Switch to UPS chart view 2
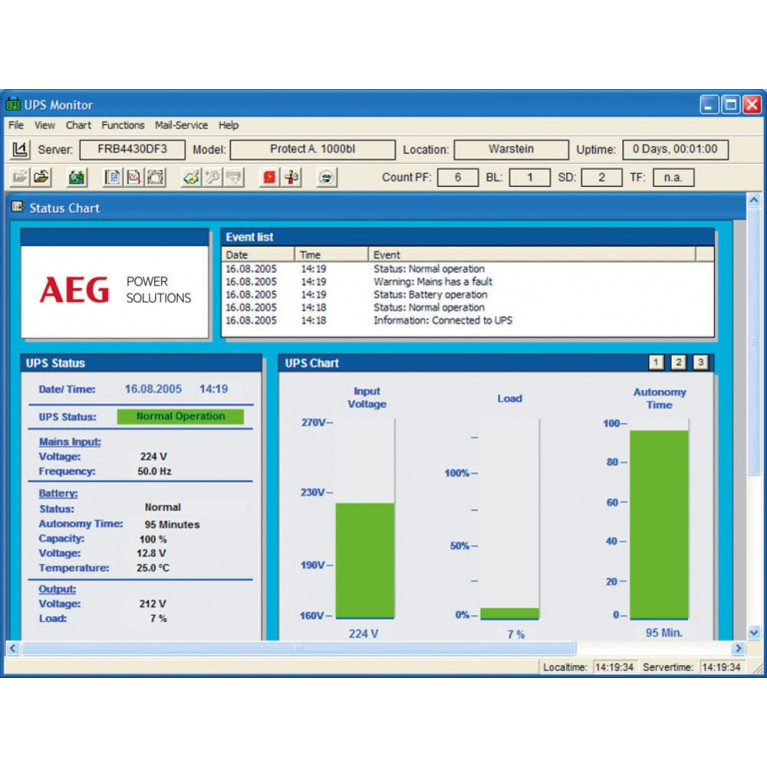767x767 pixels. 678,362
